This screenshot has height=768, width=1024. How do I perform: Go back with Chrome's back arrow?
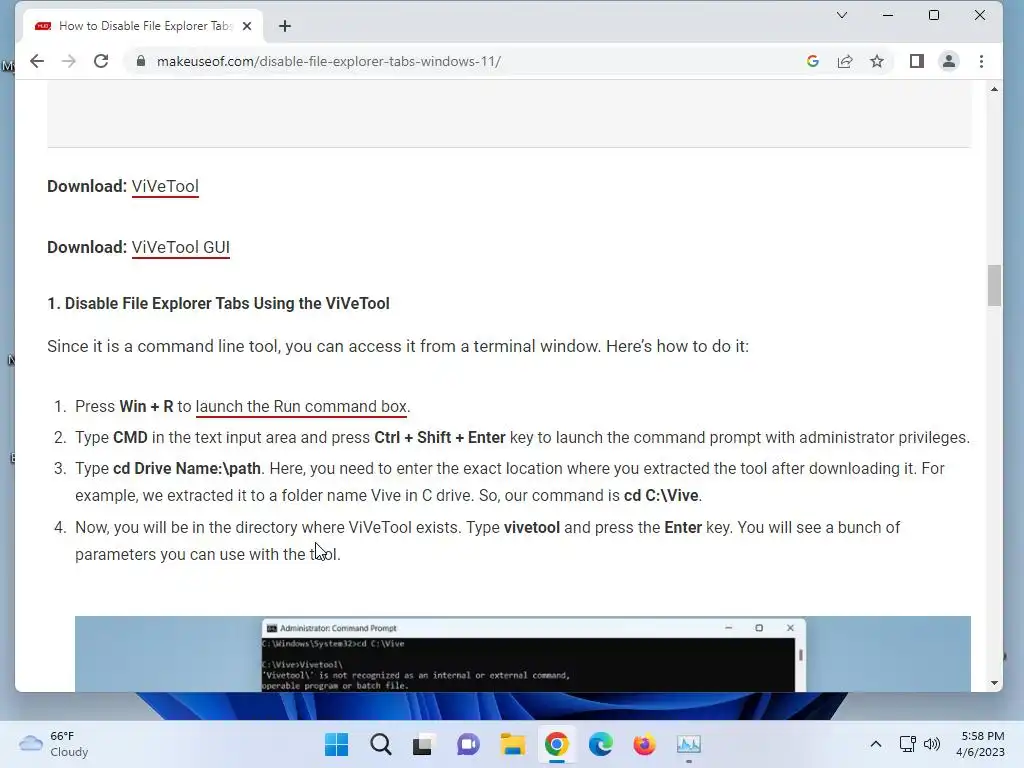click(x=37, y=61)
